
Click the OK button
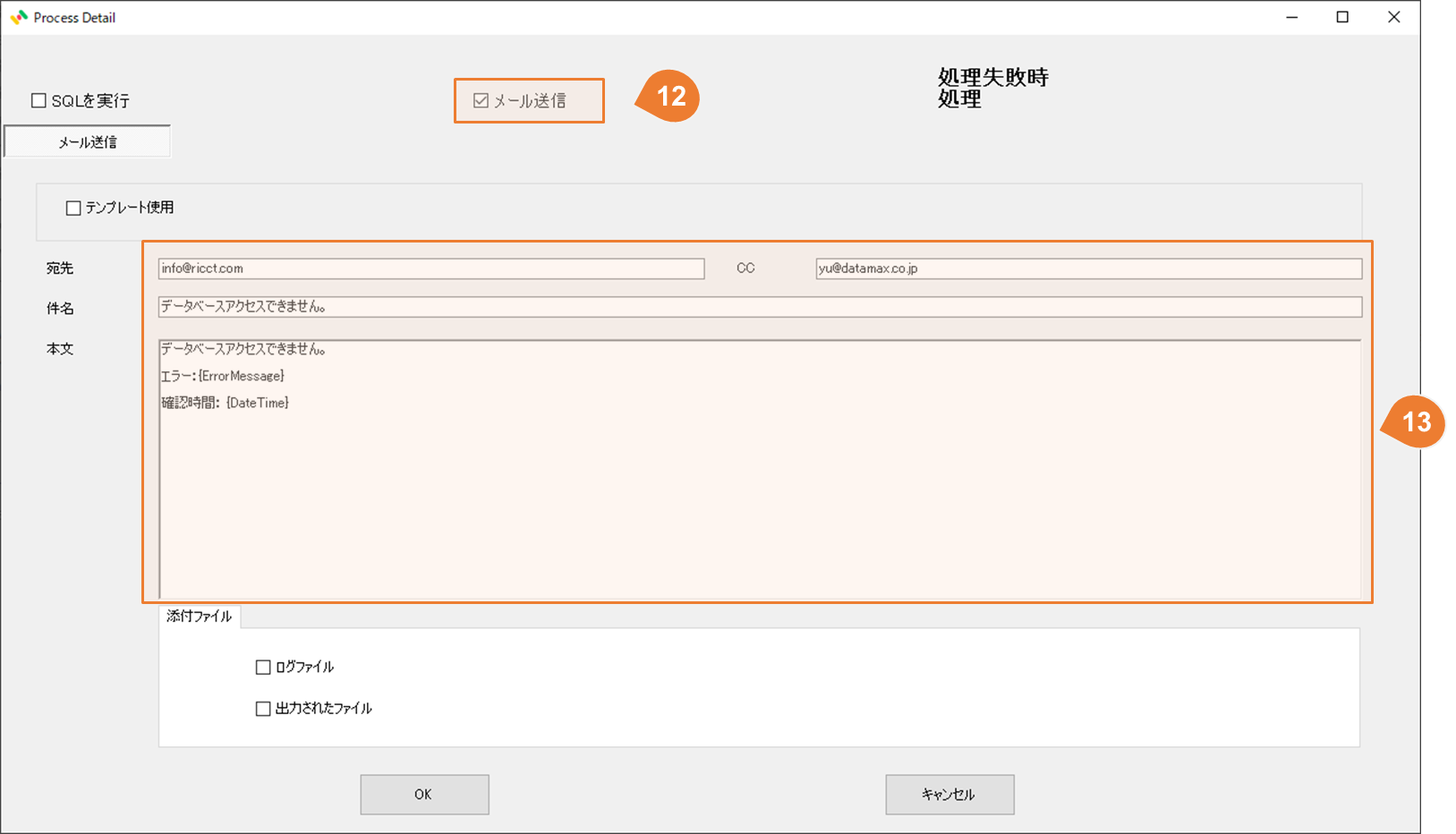(x=424, y=795)
